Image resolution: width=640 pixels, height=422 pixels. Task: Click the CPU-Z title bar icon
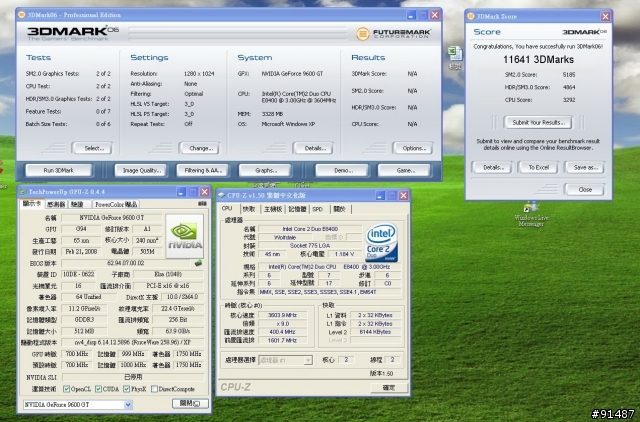tap(222, 195)
